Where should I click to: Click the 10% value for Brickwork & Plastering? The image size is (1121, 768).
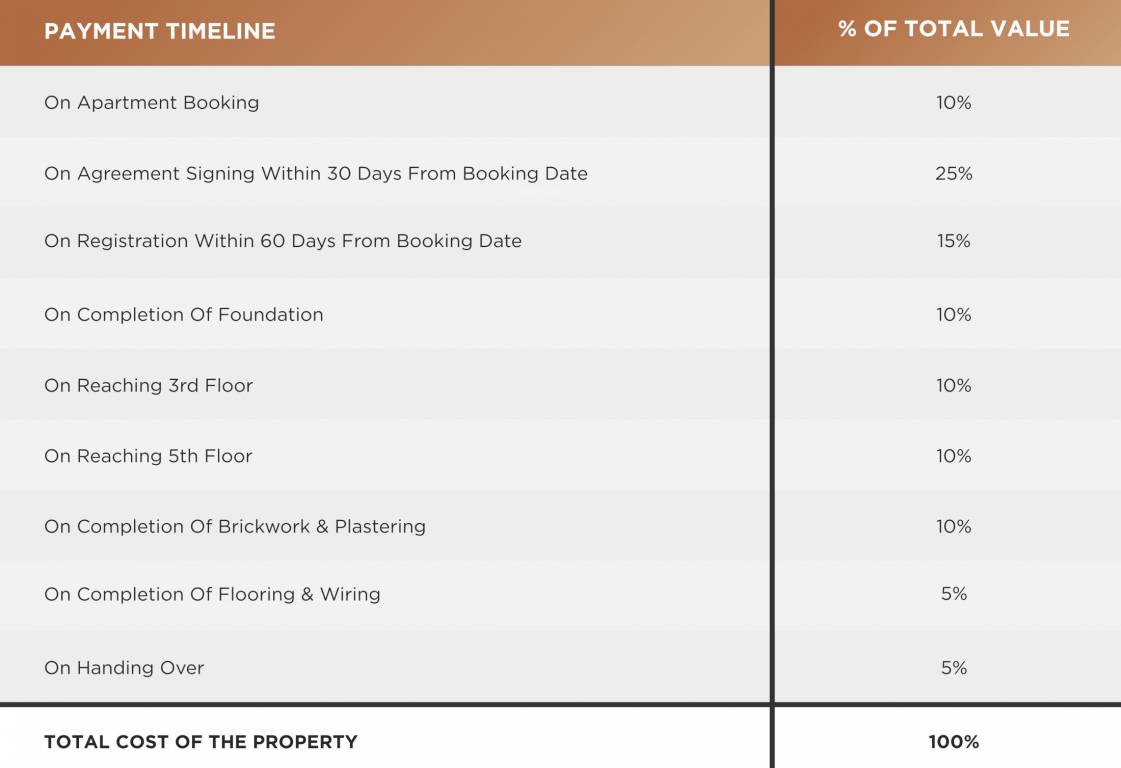pyautogui.click(x=953, y=527)
